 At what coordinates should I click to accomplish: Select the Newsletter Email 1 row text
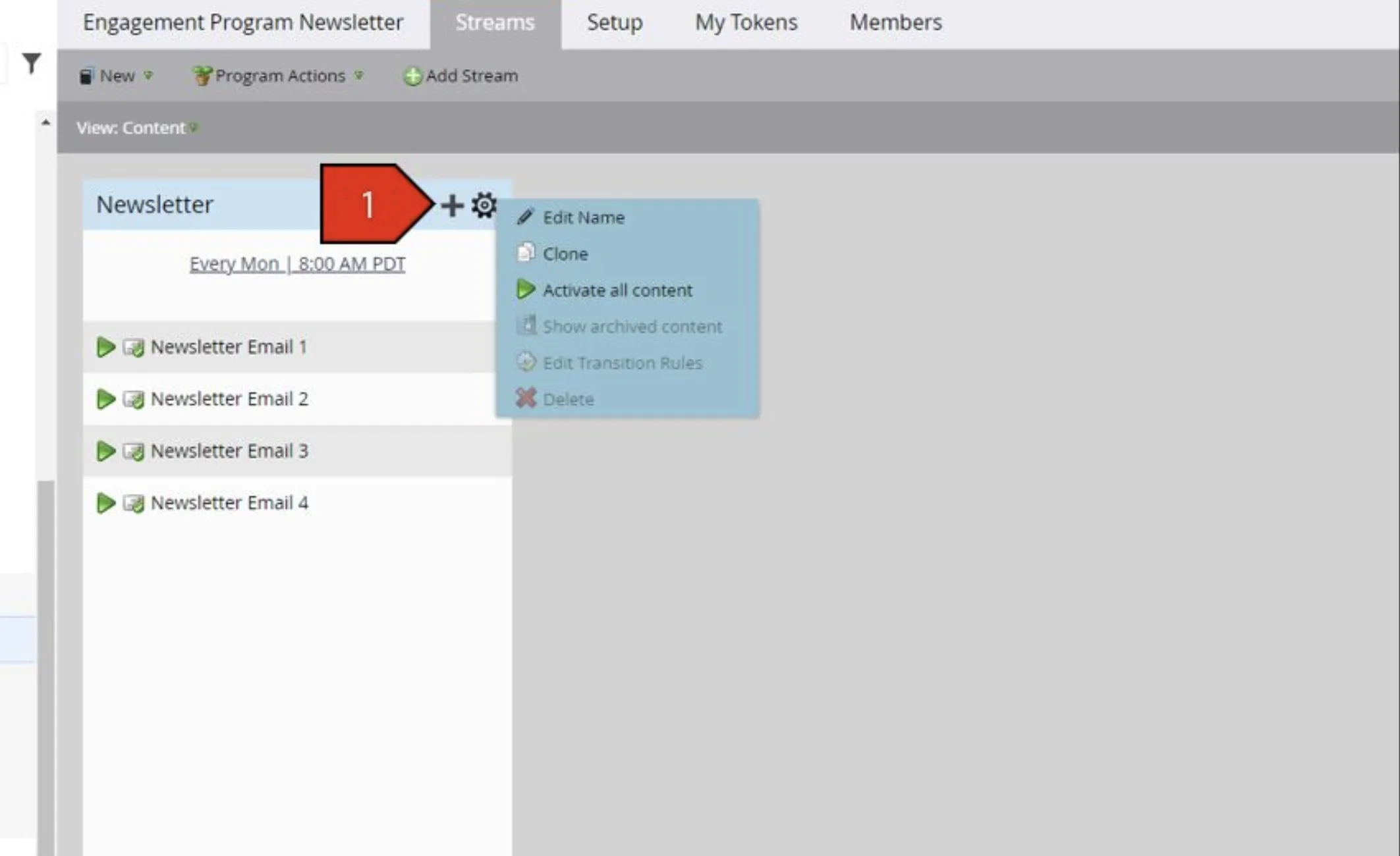coord(229,347)
